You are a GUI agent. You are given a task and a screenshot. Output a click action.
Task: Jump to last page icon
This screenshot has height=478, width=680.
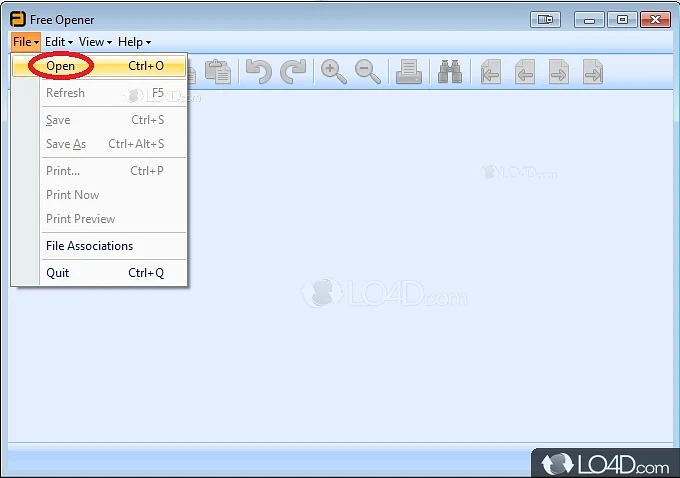click(x=593, y=72)
